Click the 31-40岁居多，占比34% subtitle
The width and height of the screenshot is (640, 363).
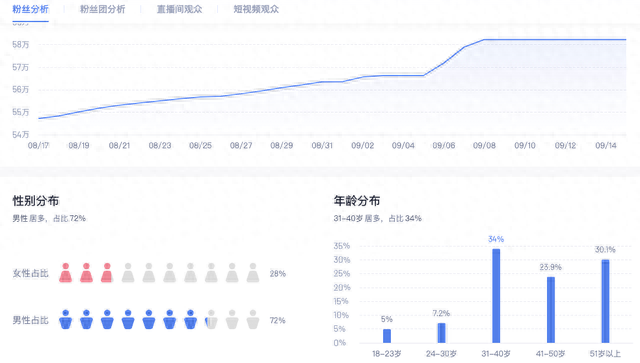pyautogui.click(x=378, y=218)
